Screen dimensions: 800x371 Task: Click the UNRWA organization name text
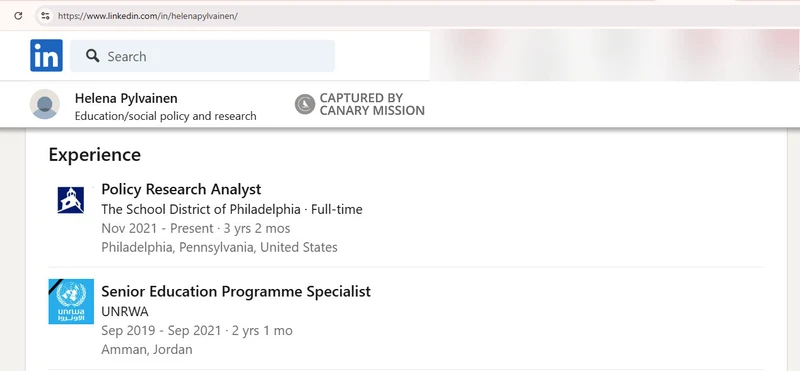click(125, 312)
